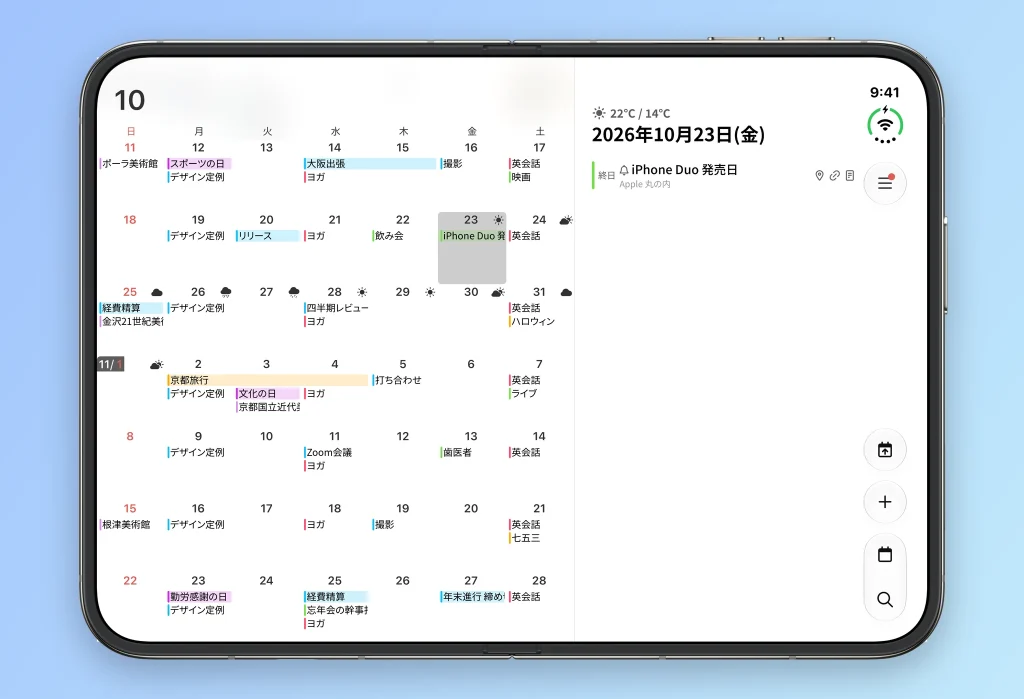Tap the partly cloudy icon on October 24
The width and height of the screenshot is (1024, 699).
pyautogui.click(x=566, y=220)
